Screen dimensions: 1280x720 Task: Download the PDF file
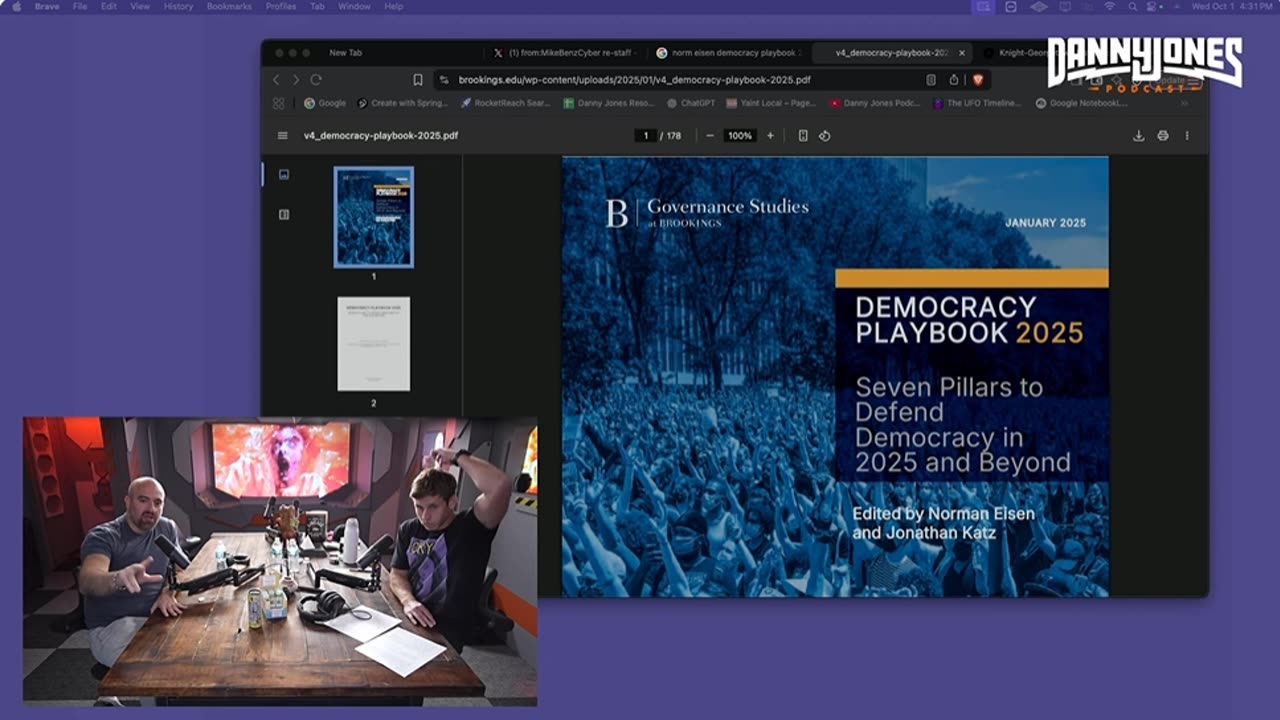point(1138,136)
